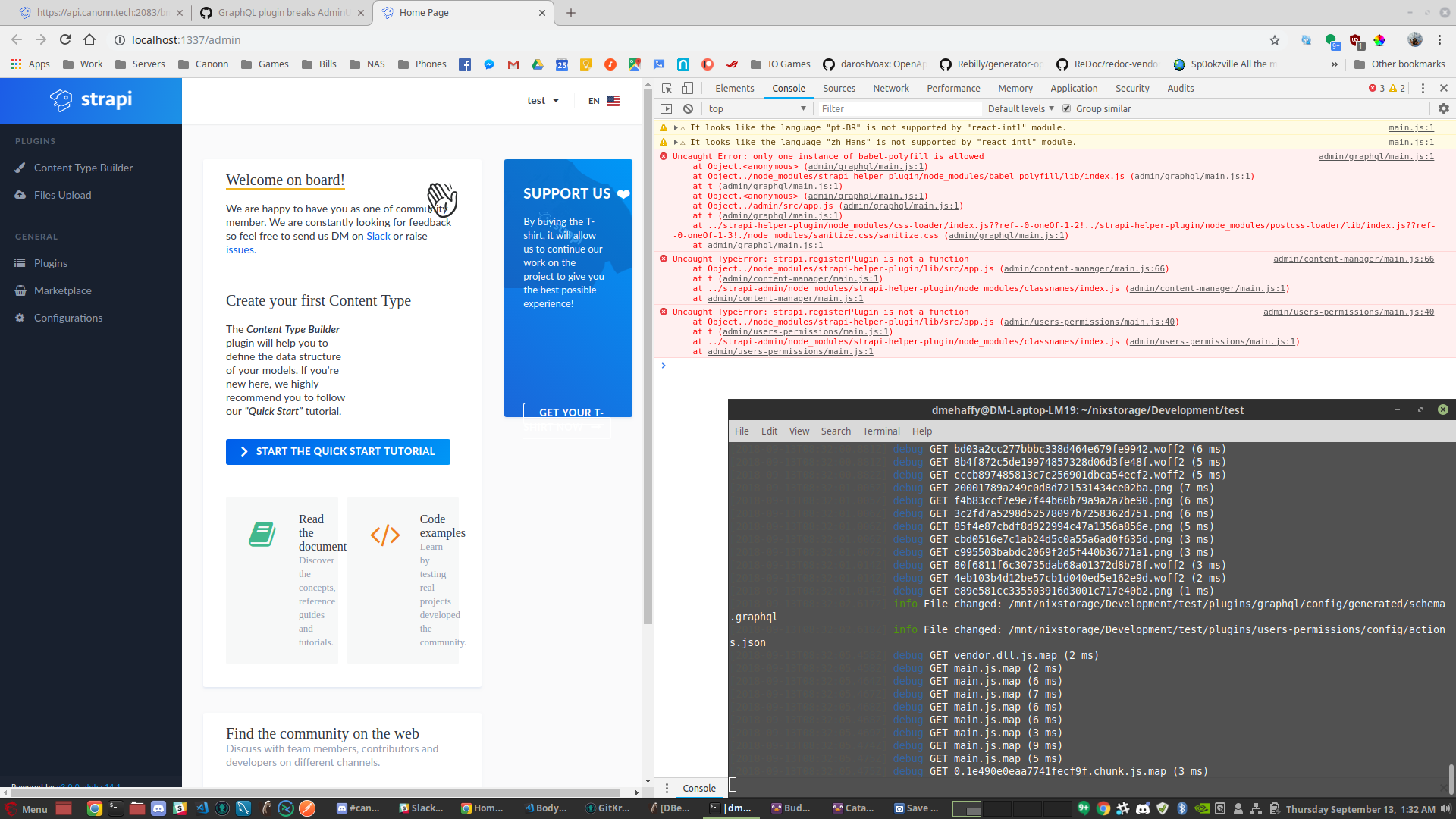Toggle the device toolbar in DevTools

[687, 89]
